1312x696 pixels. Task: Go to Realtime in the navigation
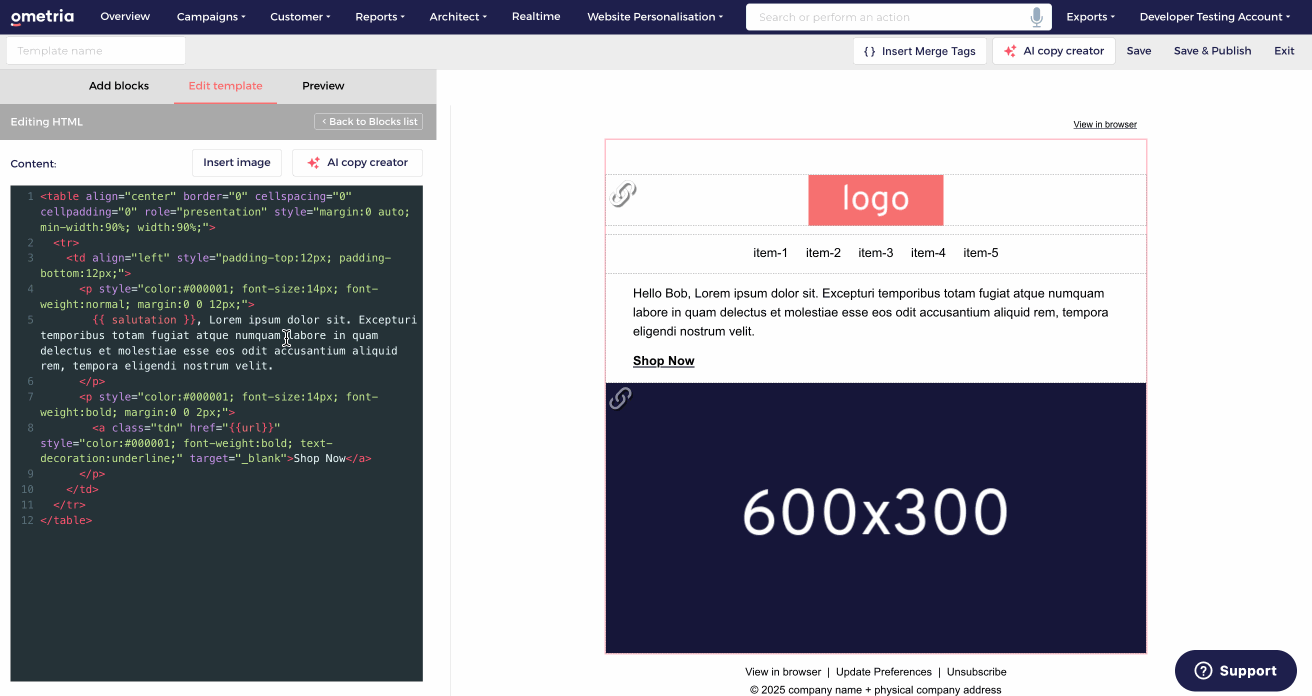pos(536,17)
